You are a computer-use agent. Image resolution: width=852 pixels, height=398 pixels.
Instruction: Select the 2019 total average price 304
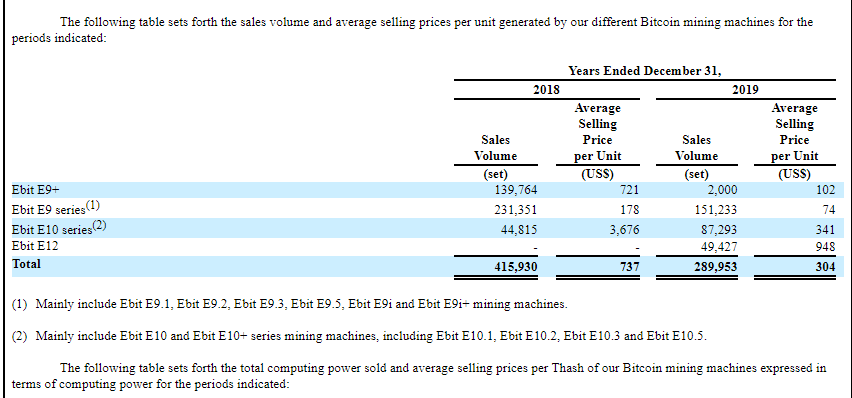pyautogui.click(x=825, y=268)
